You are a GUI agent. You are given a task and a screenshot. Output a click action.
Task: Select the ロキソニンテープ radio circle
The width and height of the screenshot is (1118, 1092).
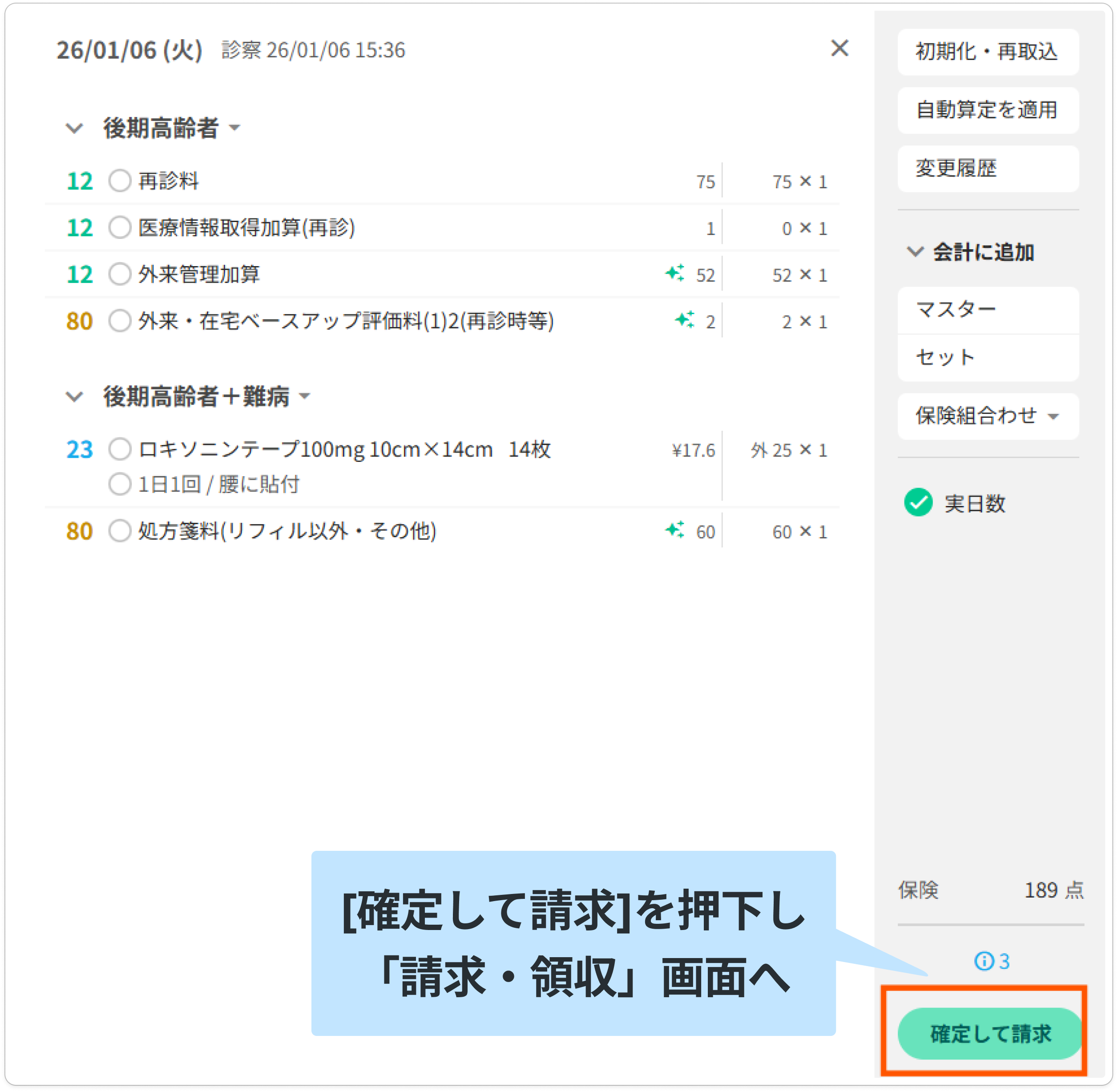coord(120,449)
